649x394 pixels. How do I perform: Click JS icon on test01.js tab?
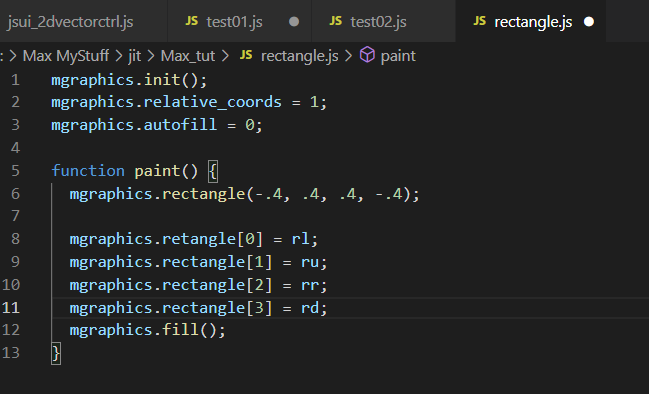click(192, 21)
